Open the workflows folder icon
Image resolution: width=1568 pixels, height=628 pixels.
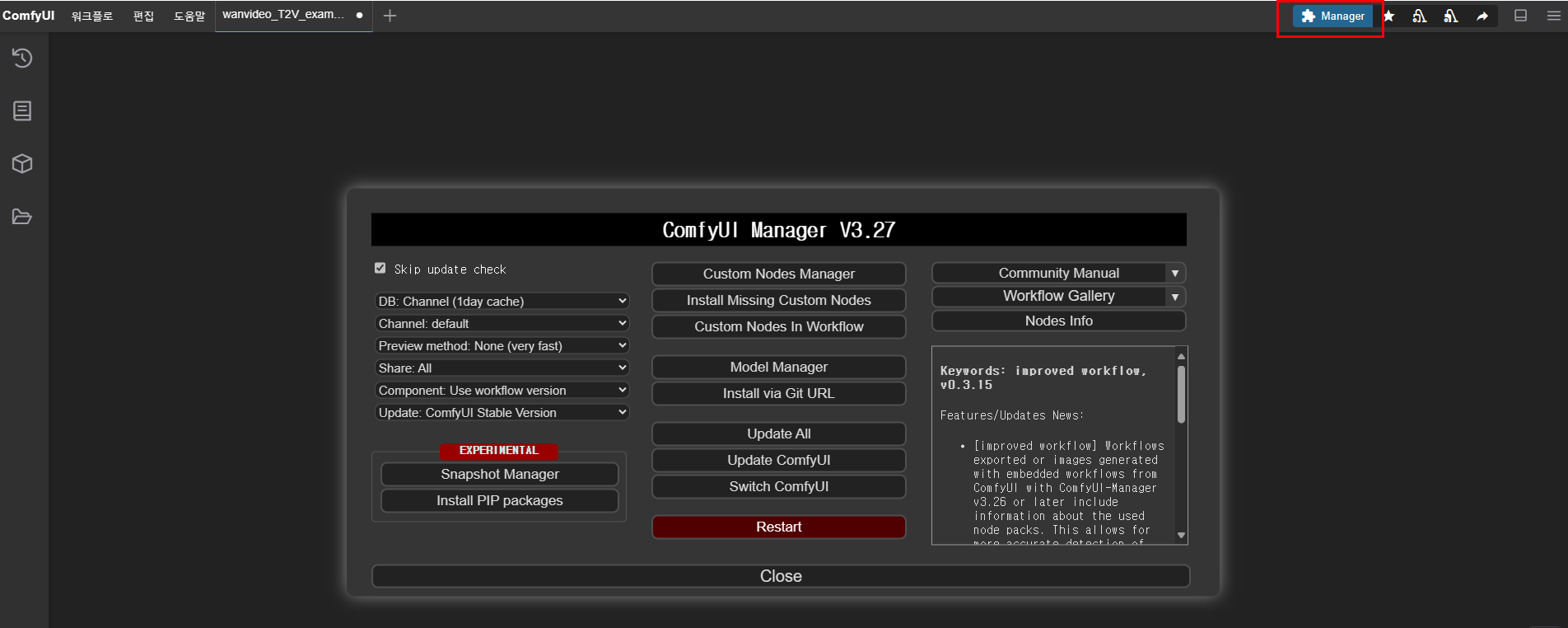(x=22, y=217)
